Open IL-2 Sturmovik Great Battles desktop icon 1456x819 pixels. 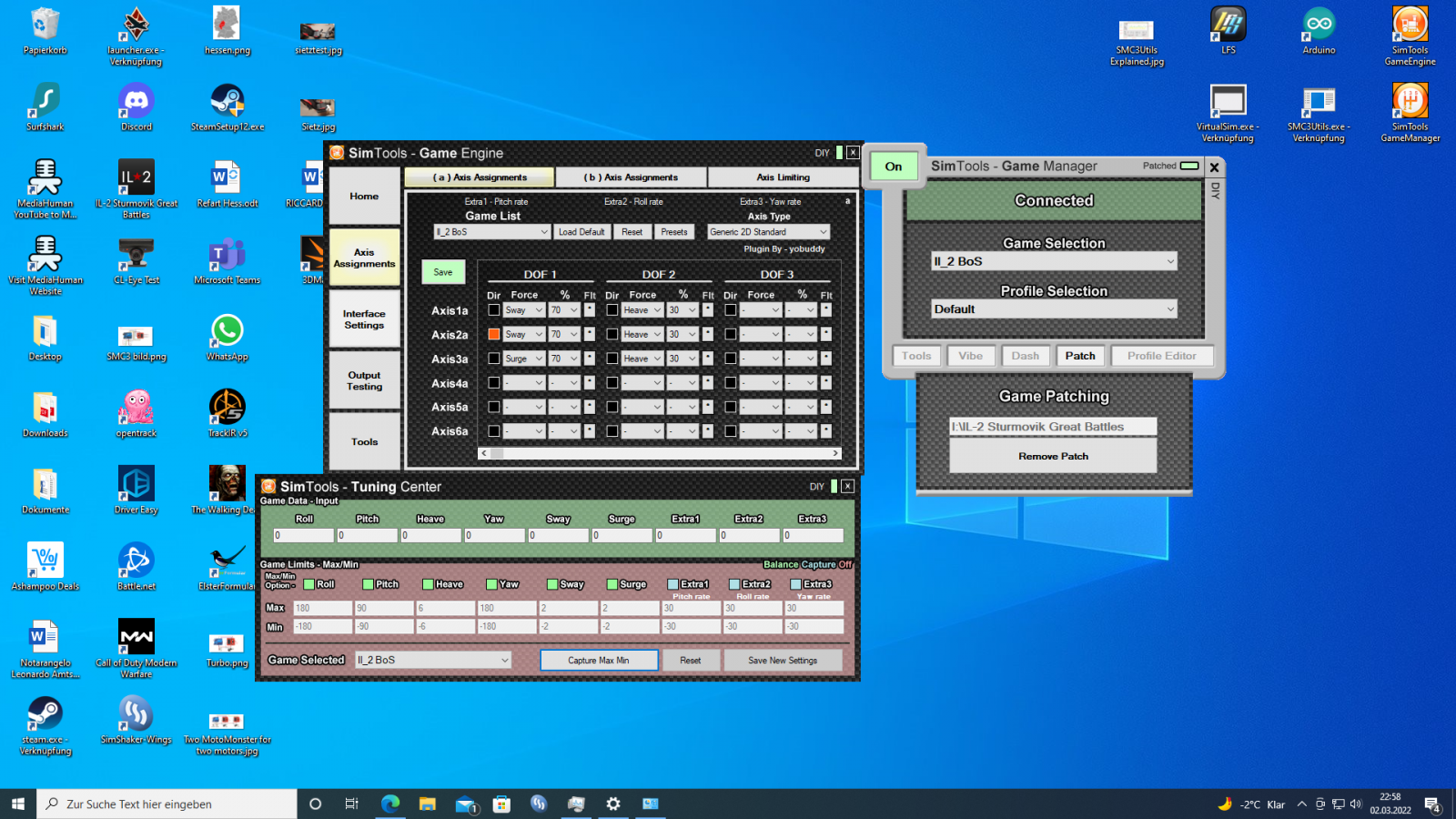click(x=136, y=178)
